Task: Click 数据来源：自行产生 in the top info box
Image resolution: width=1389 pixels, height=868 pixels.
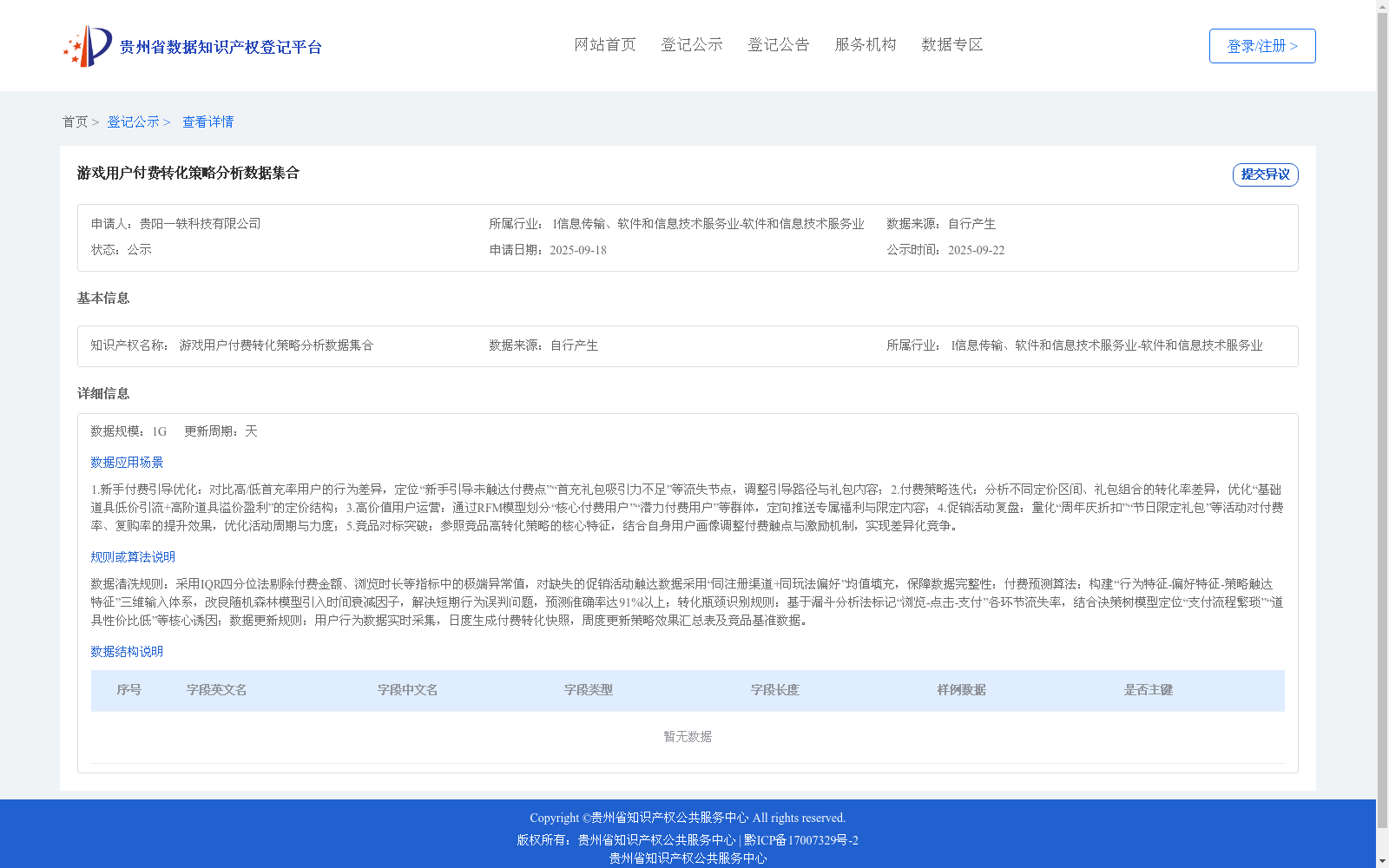Action: [x=941, y=224]
